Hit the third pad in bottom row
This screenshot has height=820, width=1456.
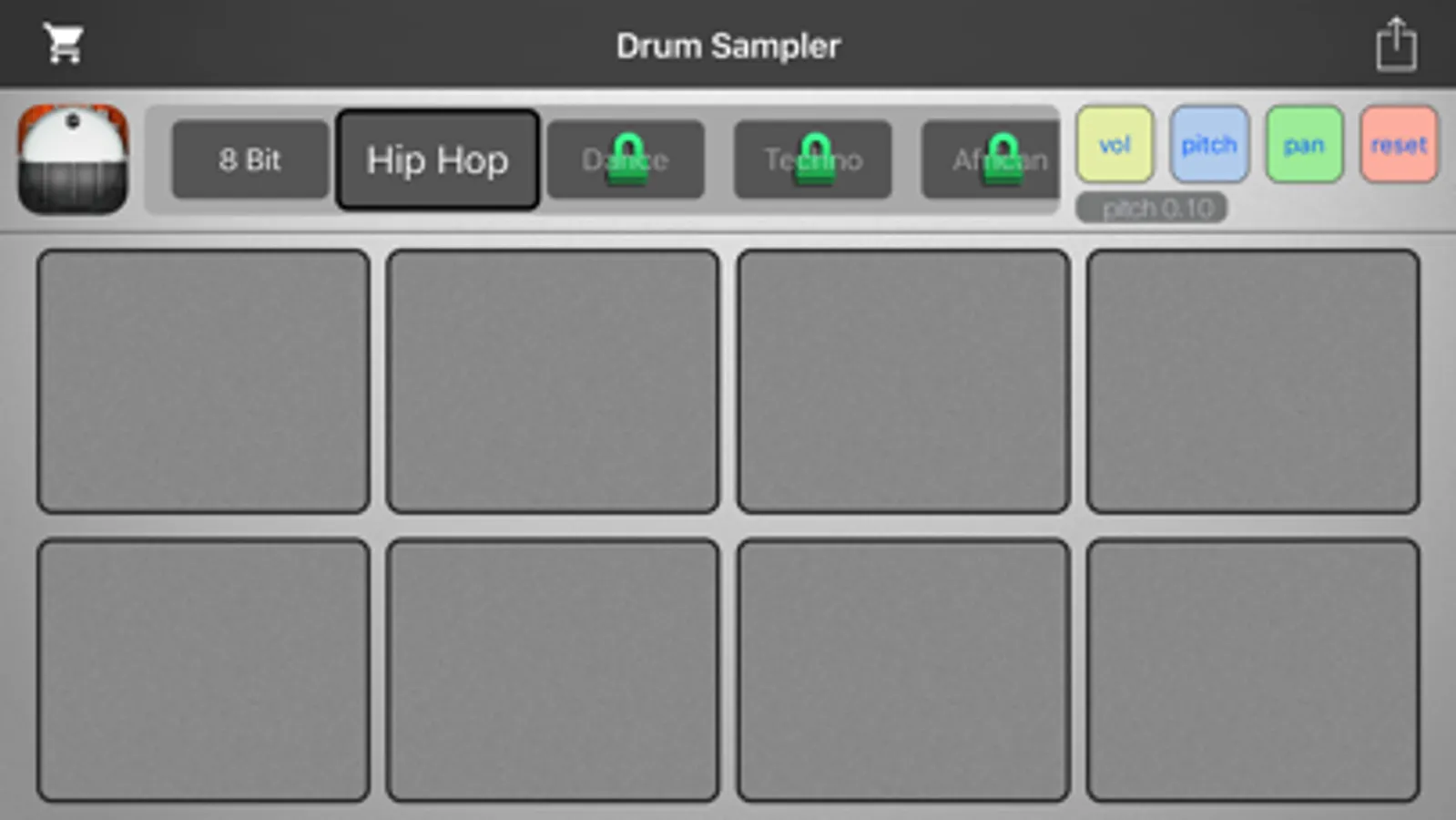coord(903,671)
